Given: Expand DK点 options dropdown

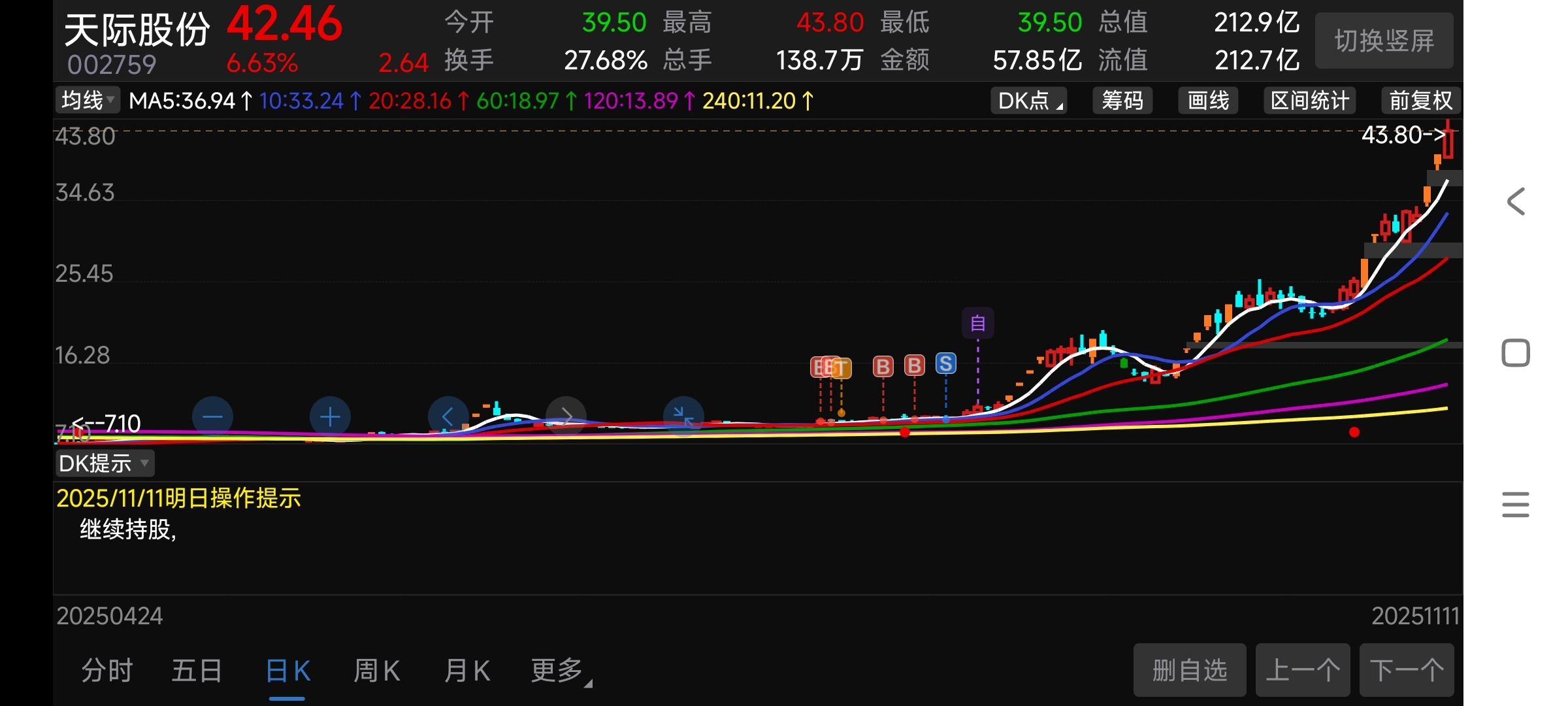Looking at the screenshot, I should (1028, 101).
